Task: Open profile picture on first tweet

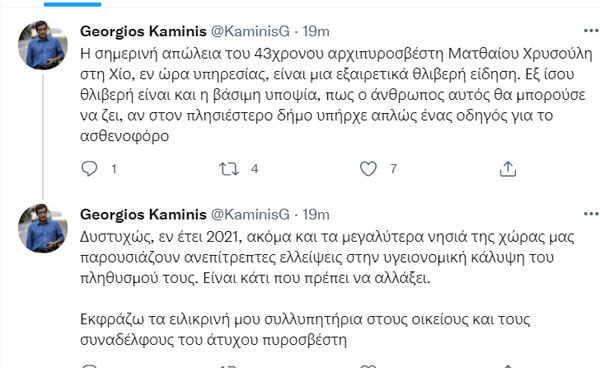Action: tap(43, 45)
